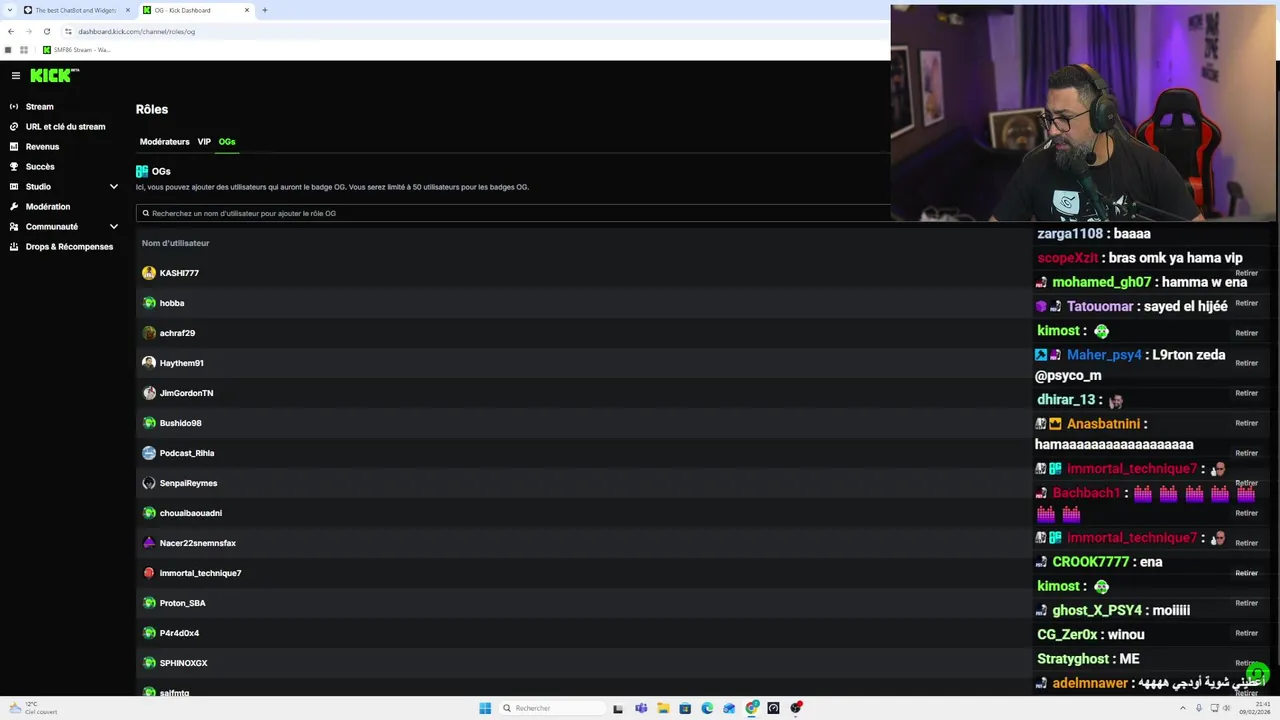
Task: Click the taskbar Rechercher search box
Action: point(552,708)
